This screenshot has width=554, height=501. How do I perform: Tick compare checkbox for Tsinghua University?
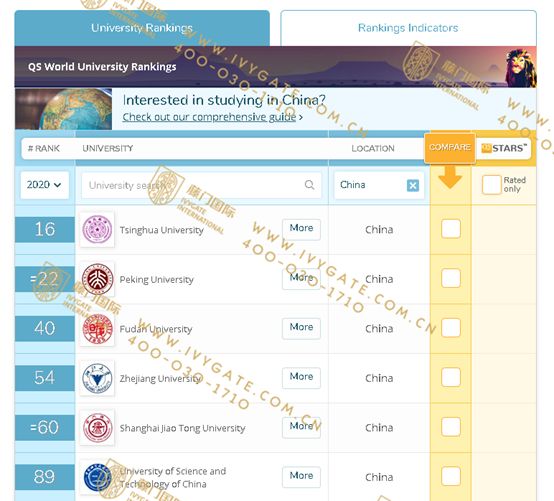[451, 229]
